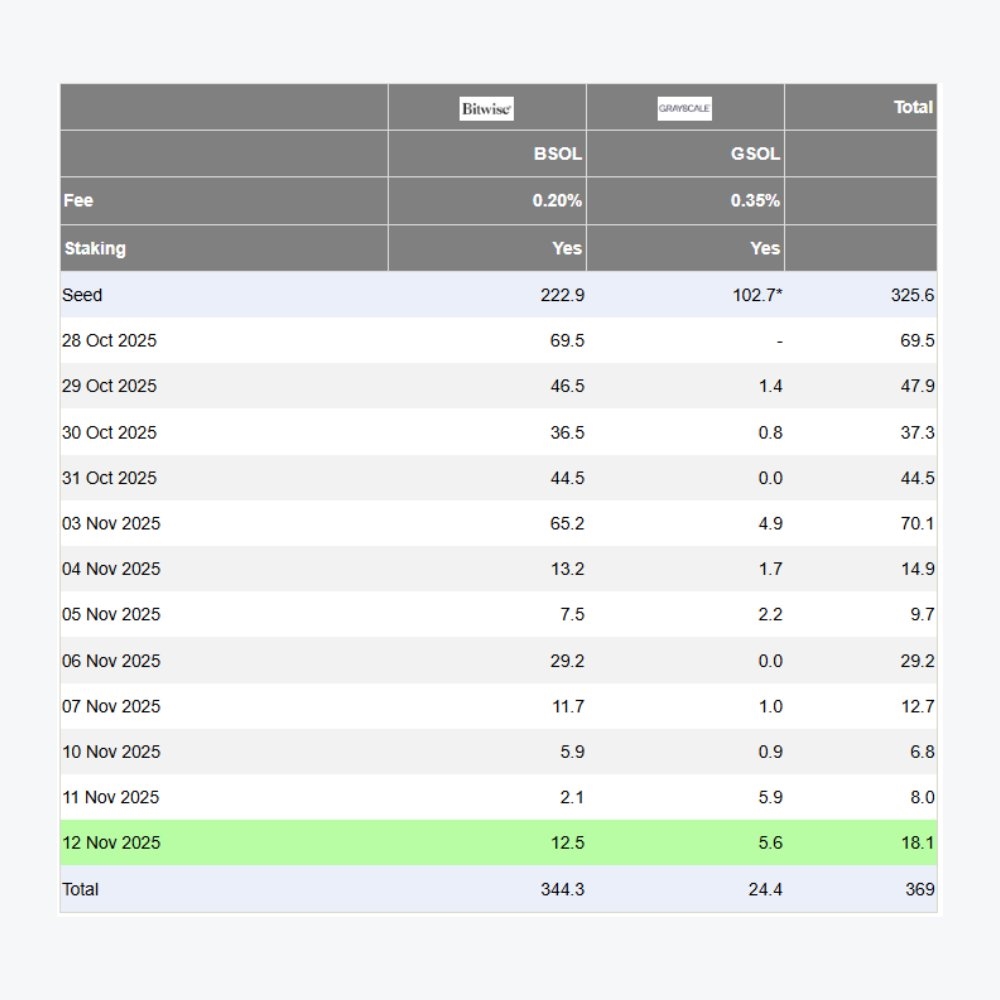
Task: Click the Bitwise logo in header
Action: point(486,109)
